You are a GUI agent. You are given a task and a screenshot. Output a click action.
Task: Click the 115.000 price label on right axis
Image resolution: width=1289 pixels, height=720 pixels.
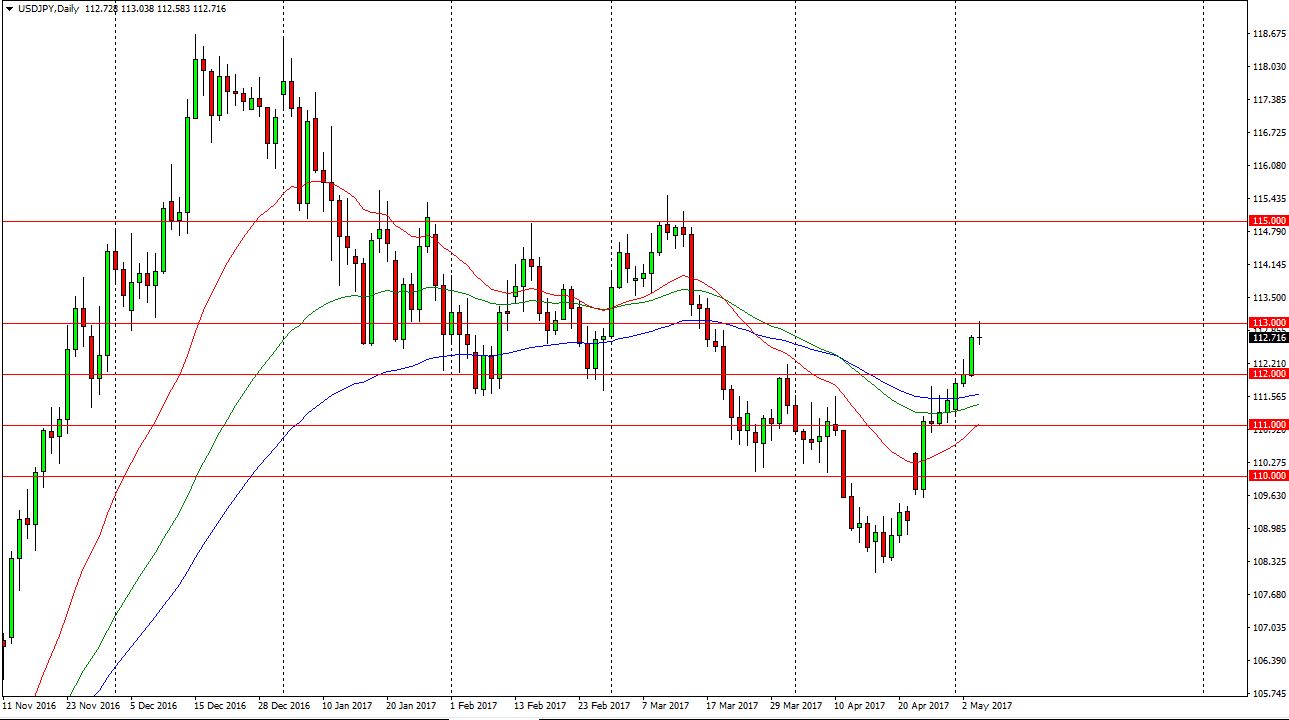[1267, 218]
